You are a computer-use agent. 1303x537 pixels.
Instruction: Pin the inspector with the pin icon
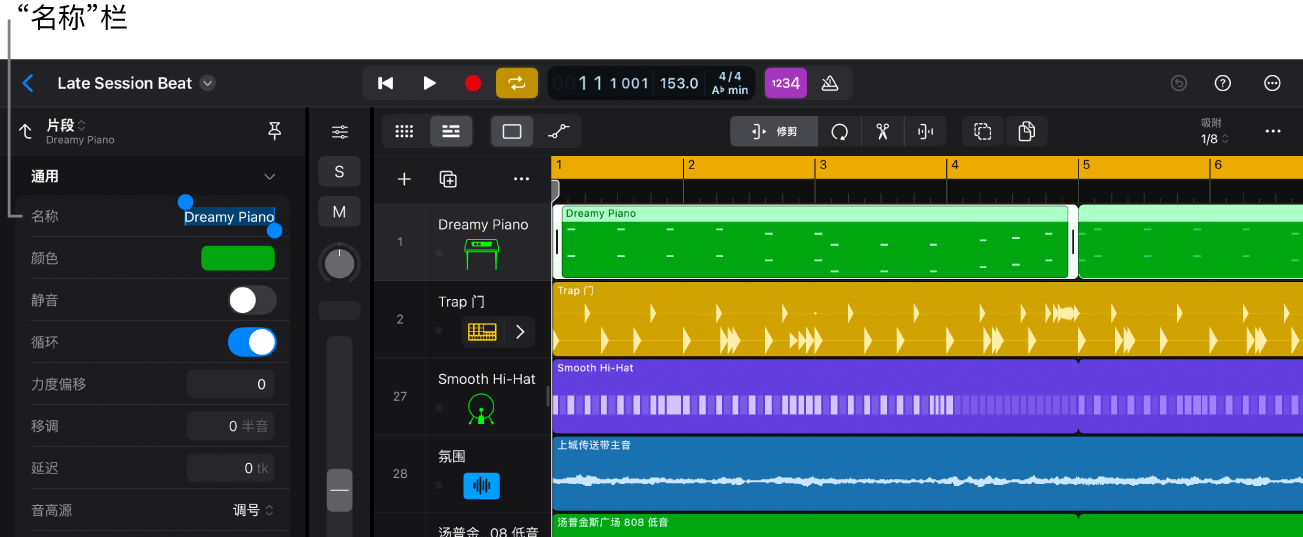pyautogui.click(x=274, y=131)
